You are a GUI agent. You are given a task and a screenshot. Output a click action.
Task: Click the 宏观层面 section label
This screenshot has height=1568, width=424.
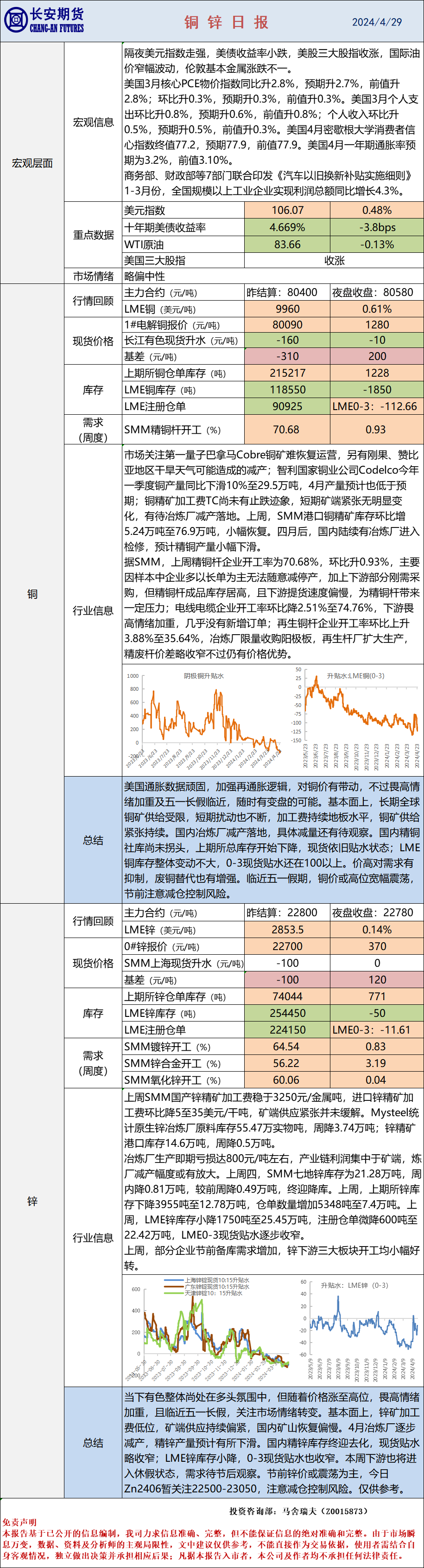pos(32,163)
